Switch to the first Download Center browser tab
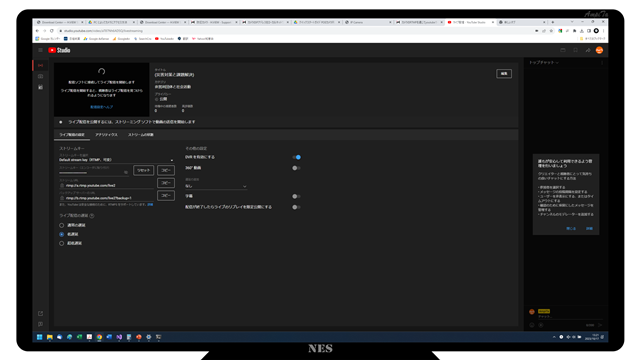 pos(60,22)
